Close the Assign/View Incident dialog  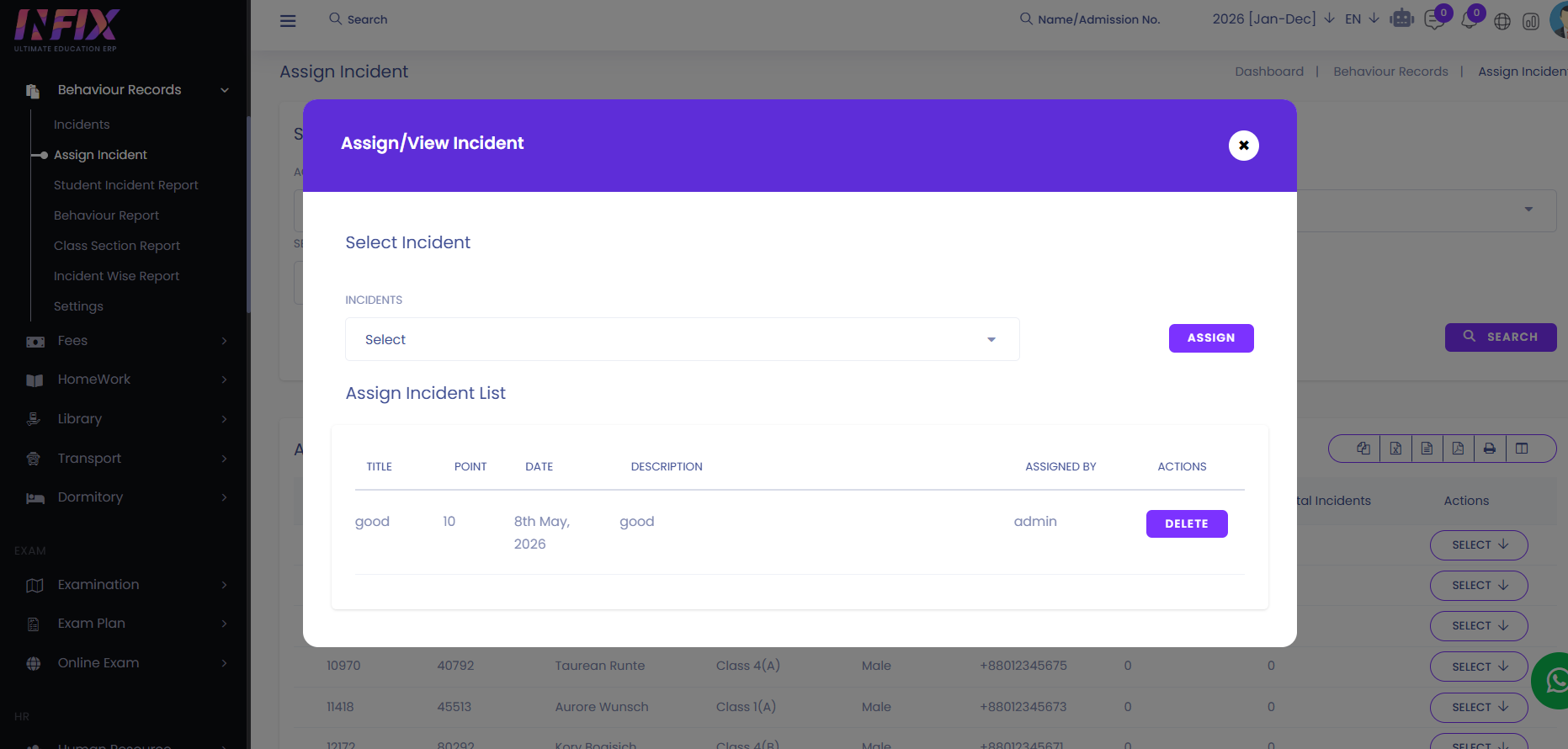pos(1243,146)
